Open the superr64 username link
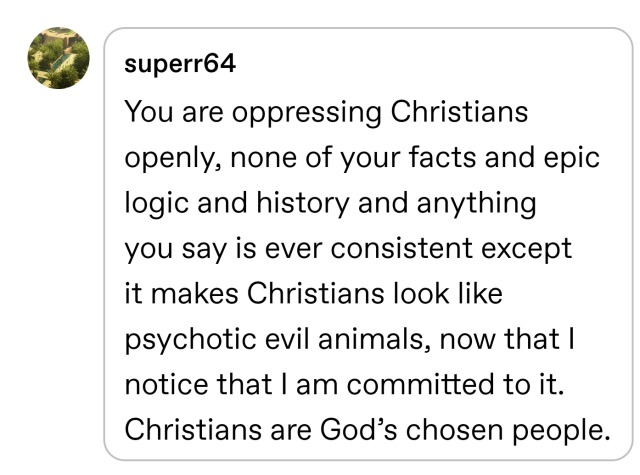 click(180, 64)
